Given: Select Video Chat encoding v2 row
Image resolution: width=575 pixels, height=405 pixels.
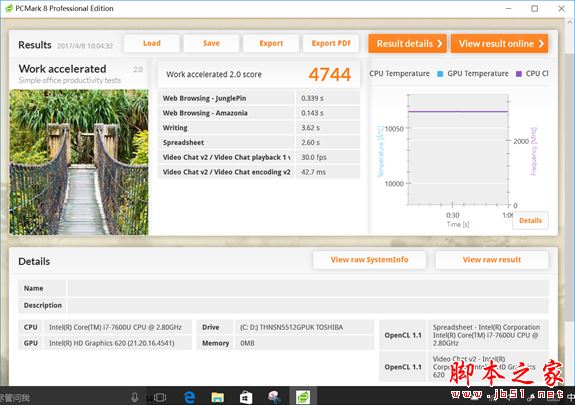Looking at the screenshot, I should (259, 172).
